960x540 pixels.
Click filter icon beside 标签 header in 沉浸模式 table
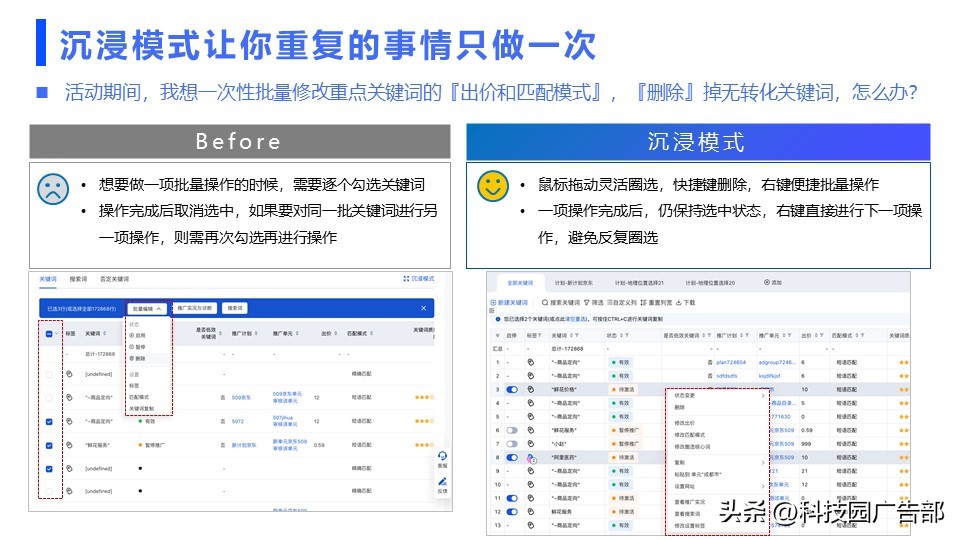pos(539,336)
